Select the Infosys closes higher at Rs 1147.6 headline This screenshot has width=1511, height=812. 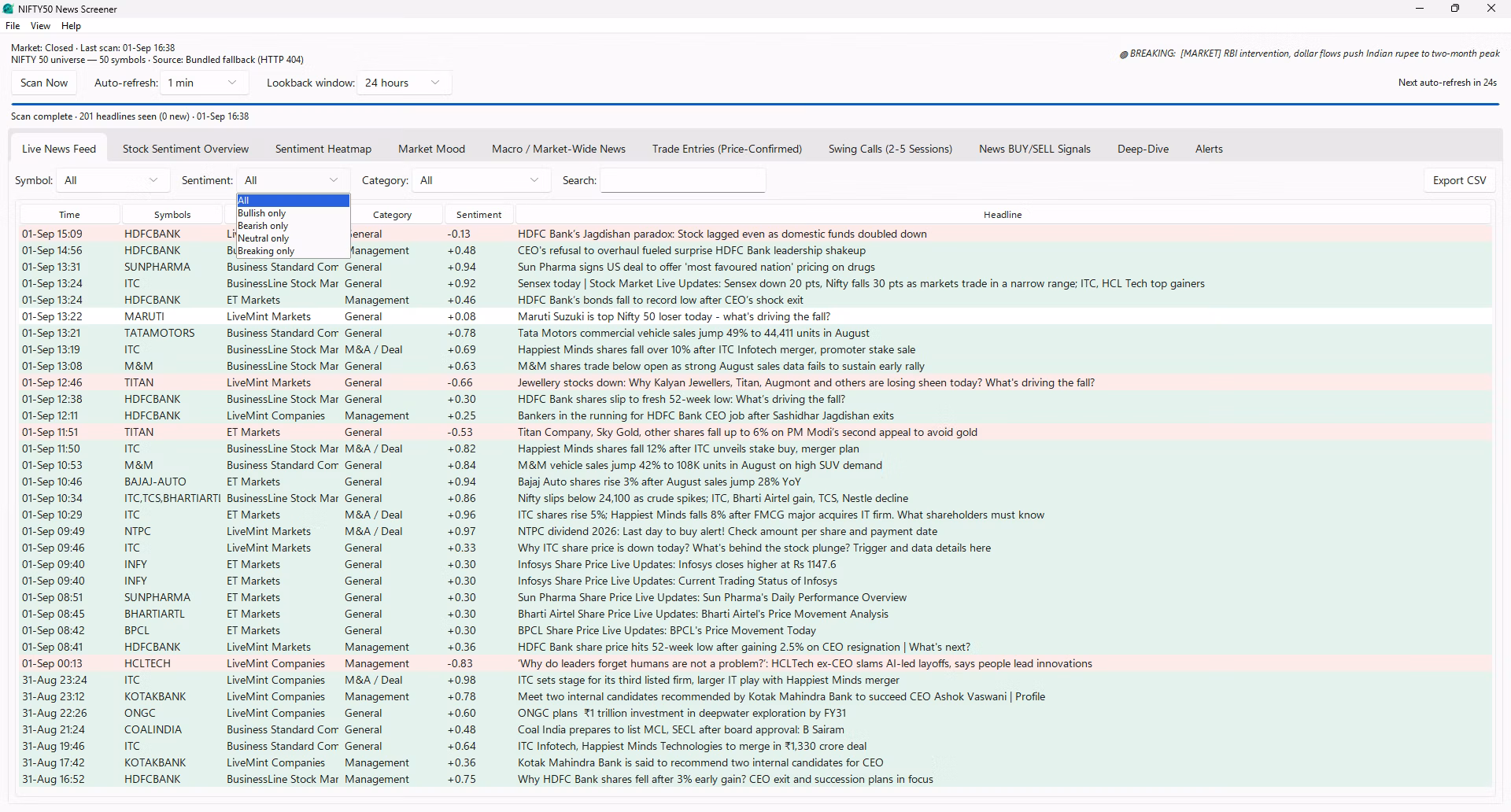[x=677, y=564]
